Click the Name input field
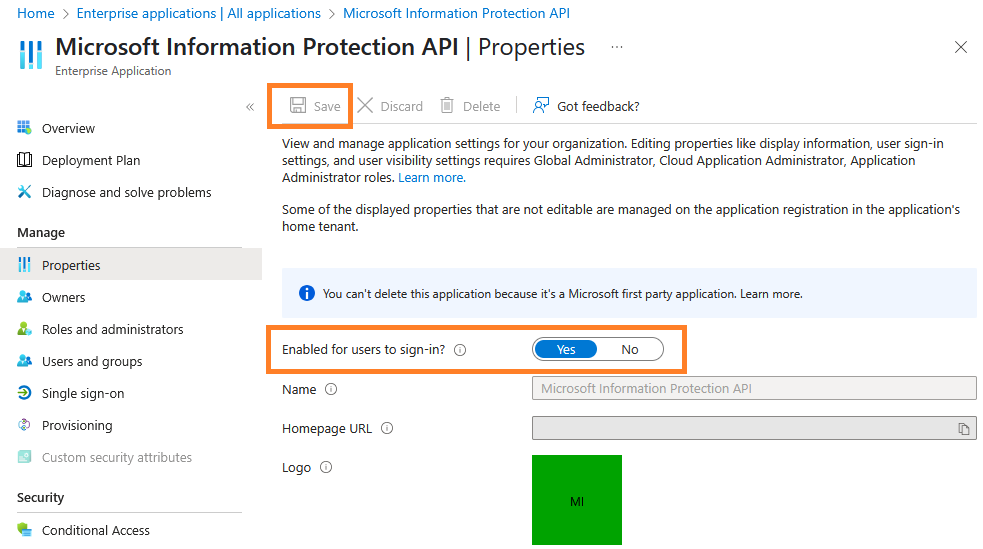Viewport: 983px width, 549px height. click(754, 389)
